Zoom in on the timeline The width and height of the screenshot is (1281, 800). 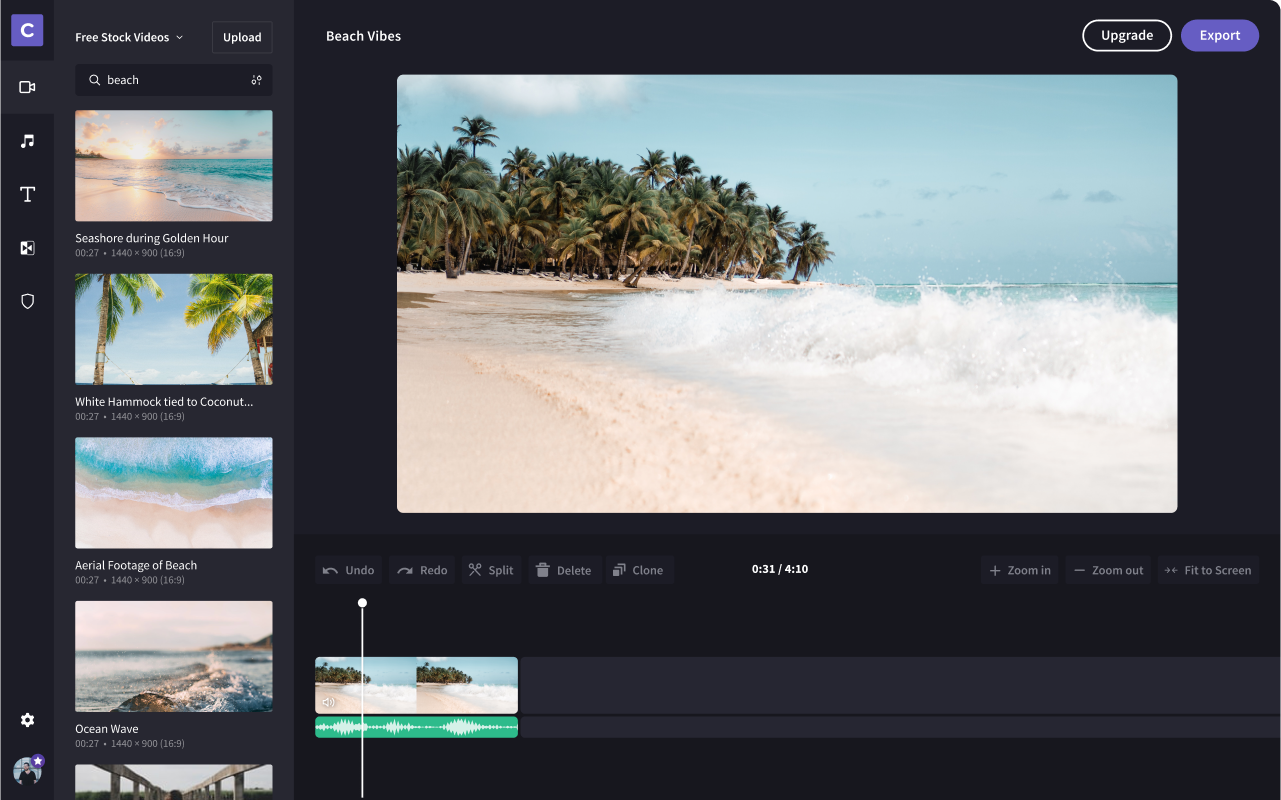1020,570
